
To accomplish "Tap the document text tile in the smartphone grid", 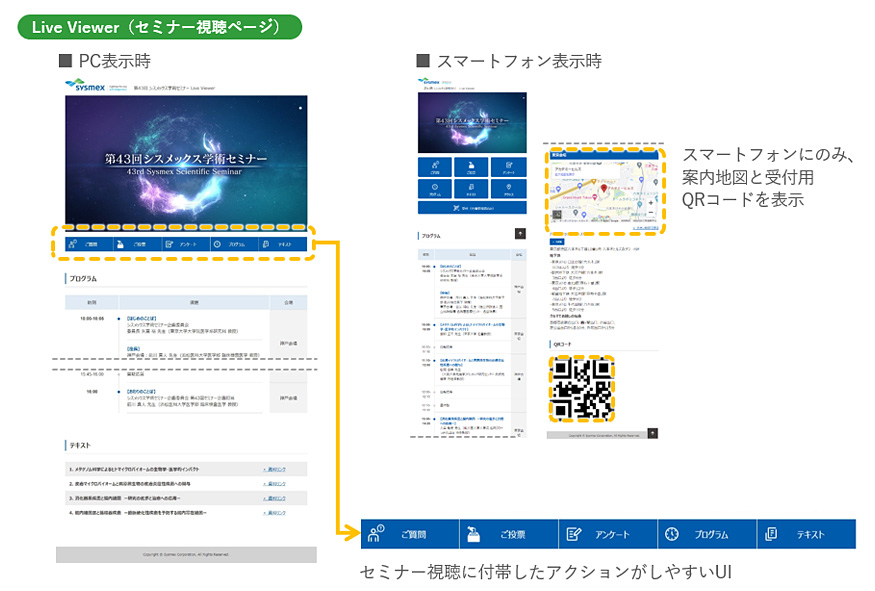I will 472,189.
